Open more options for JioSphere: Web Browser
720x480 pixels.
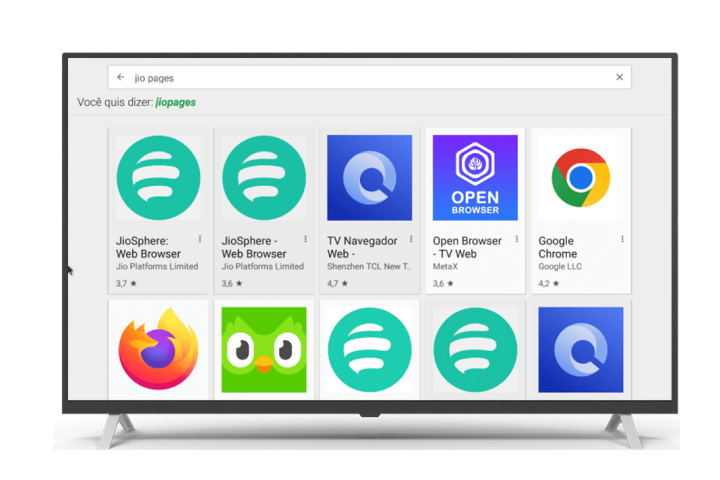[x=200, y=239]
